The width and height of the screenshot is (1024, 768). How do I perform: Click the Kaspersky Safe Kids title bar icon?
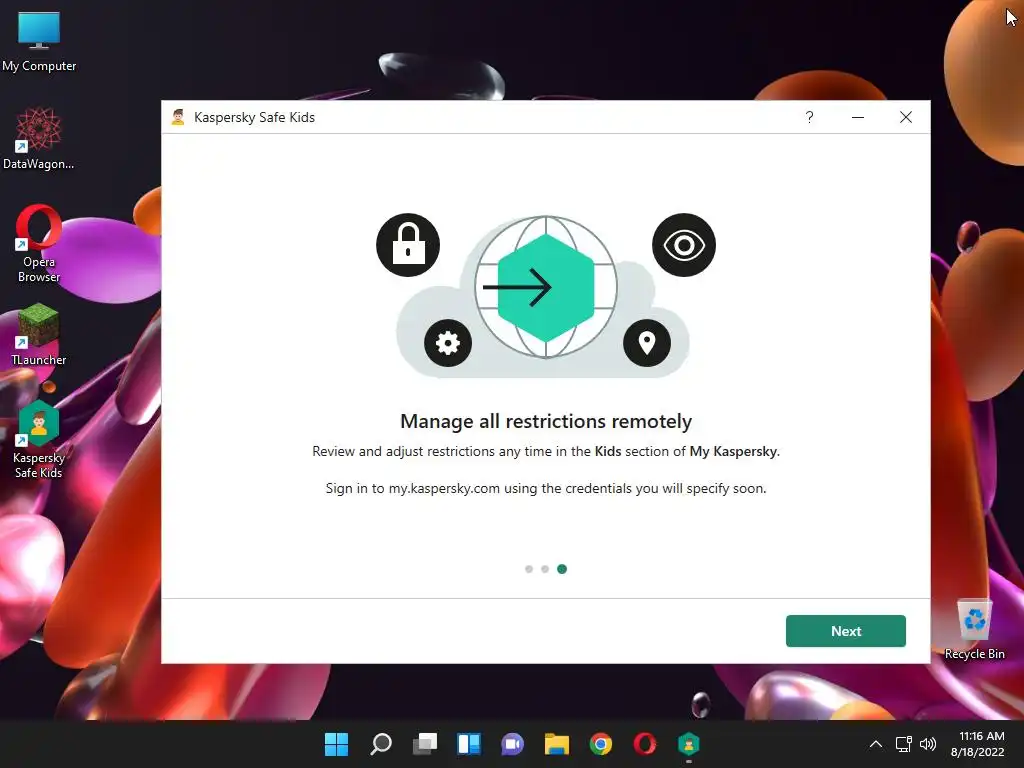[x=178, y=117]
